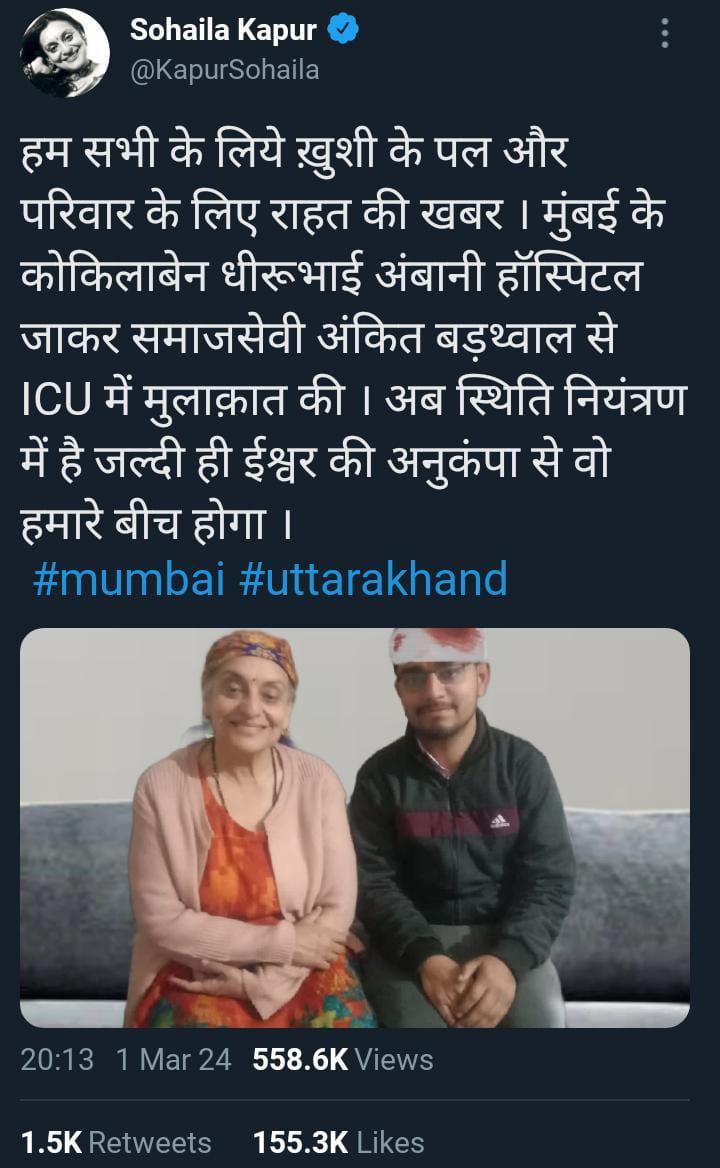
Task: Click the Likes label beside 155.3K
Action: tap(390, 1142)
